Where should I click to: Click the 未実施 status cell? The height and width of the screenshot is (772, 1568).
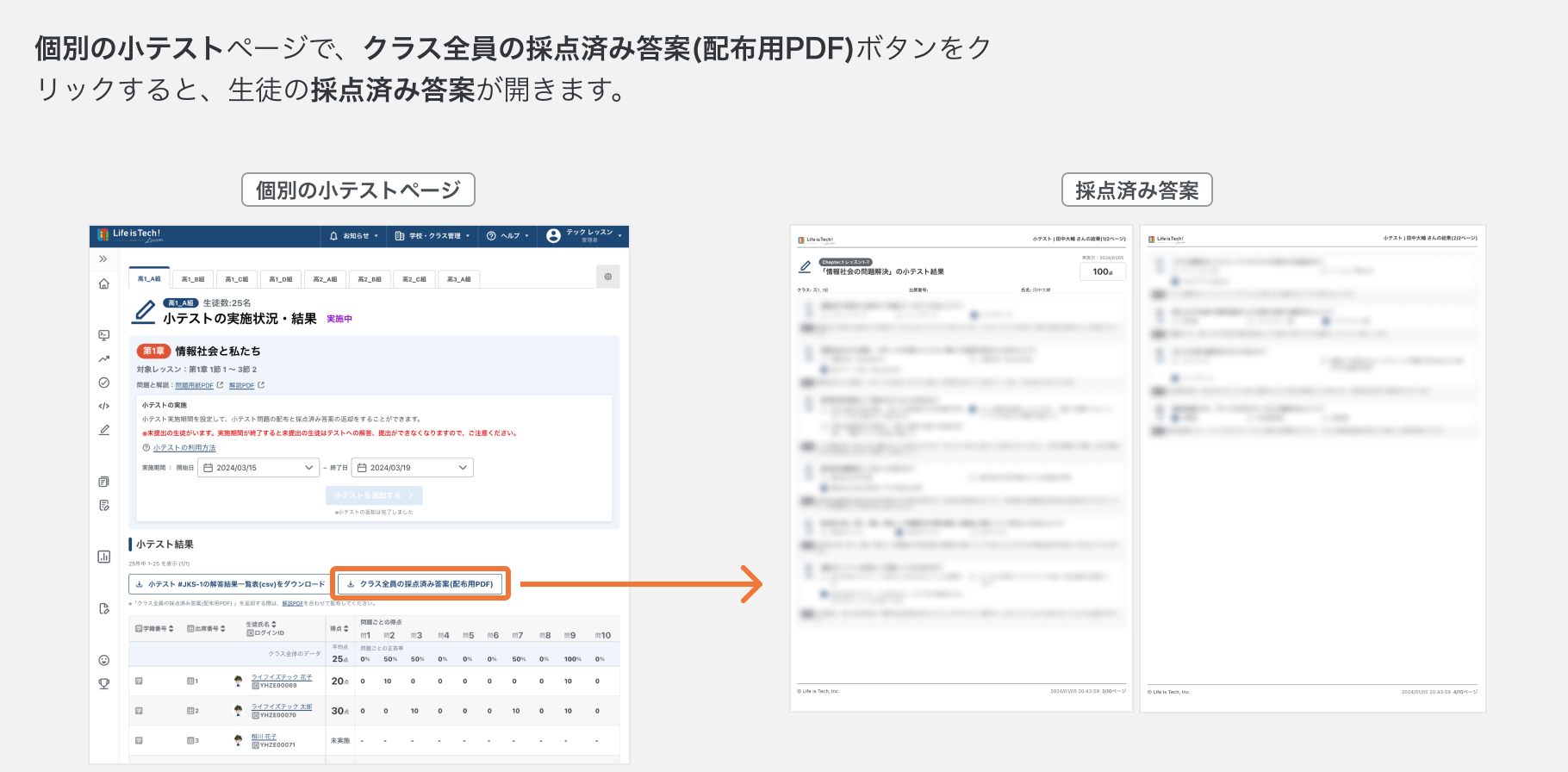(x=340, y=741)
